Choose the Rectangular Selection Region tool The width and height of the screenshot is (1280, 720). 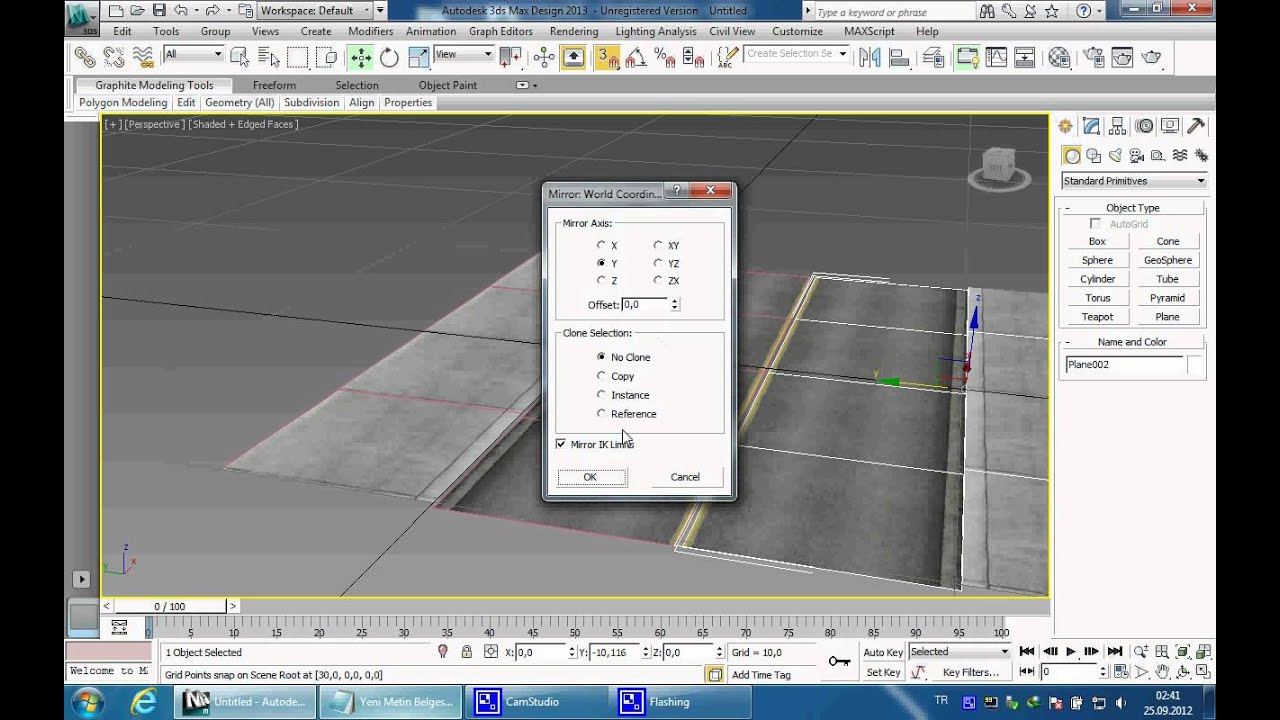click(297, 57)
